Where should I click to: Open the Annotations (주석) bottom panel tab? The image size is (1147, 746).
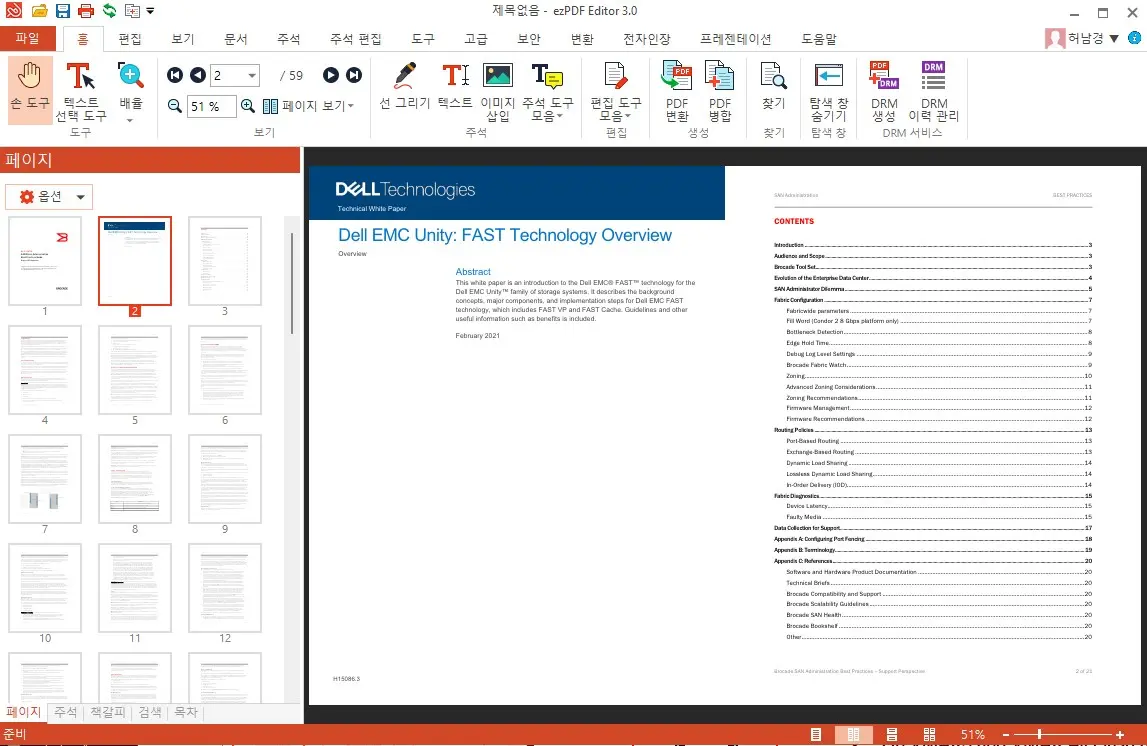[66, 712]
